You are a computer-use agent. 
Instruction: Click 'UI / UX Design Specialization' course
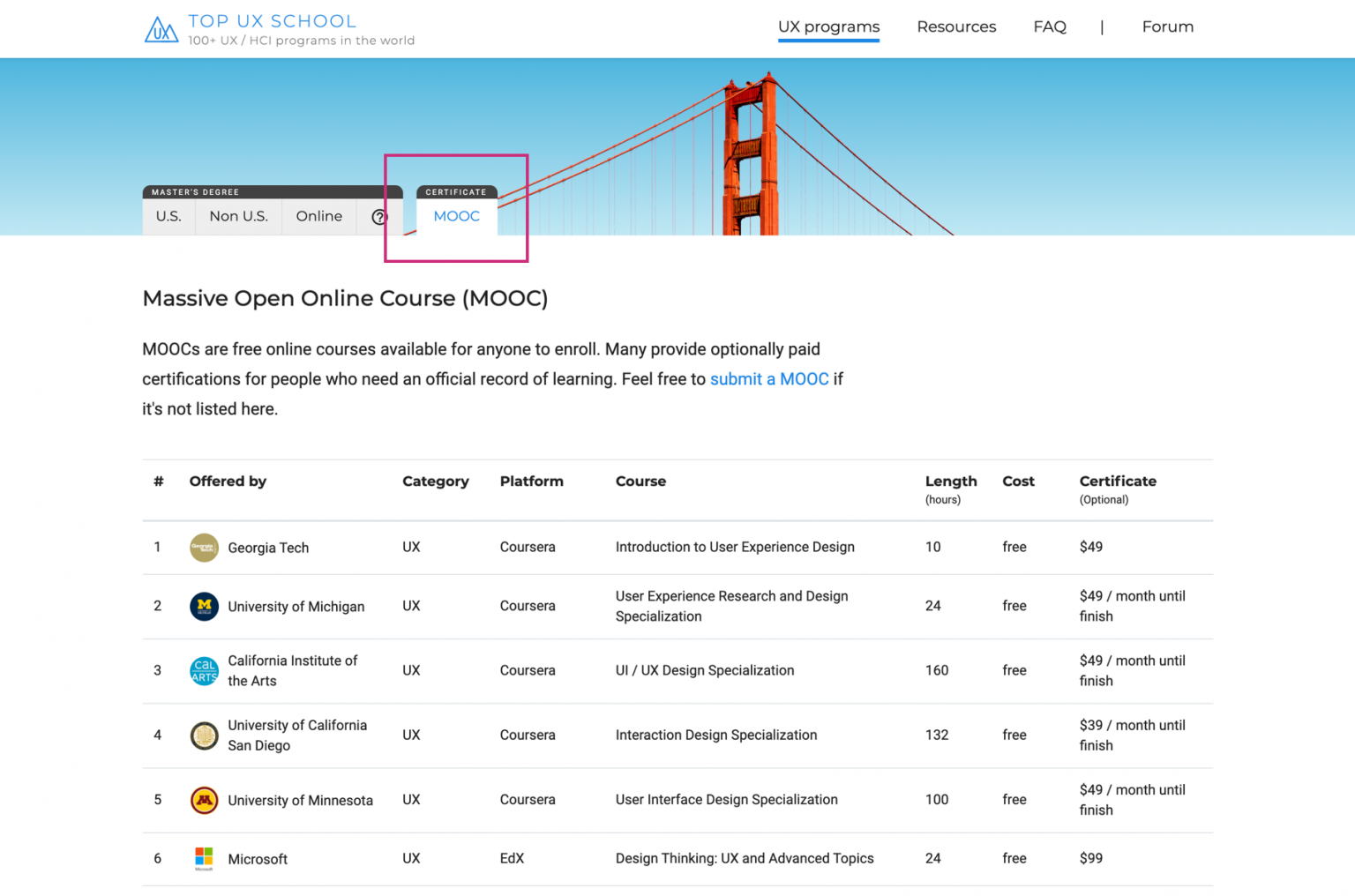(x=705, y=670)
